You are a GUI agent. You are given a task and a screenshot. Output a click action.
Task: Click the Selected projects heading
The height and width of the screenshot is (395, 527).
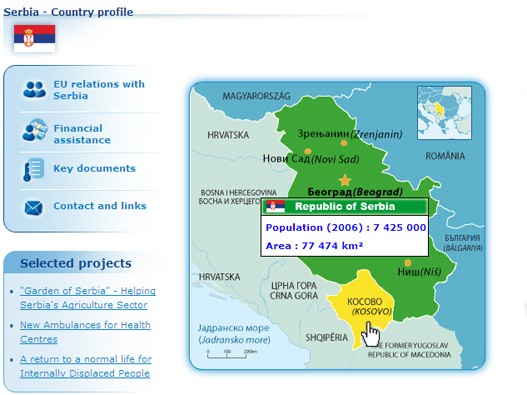[x=76, y=263]
